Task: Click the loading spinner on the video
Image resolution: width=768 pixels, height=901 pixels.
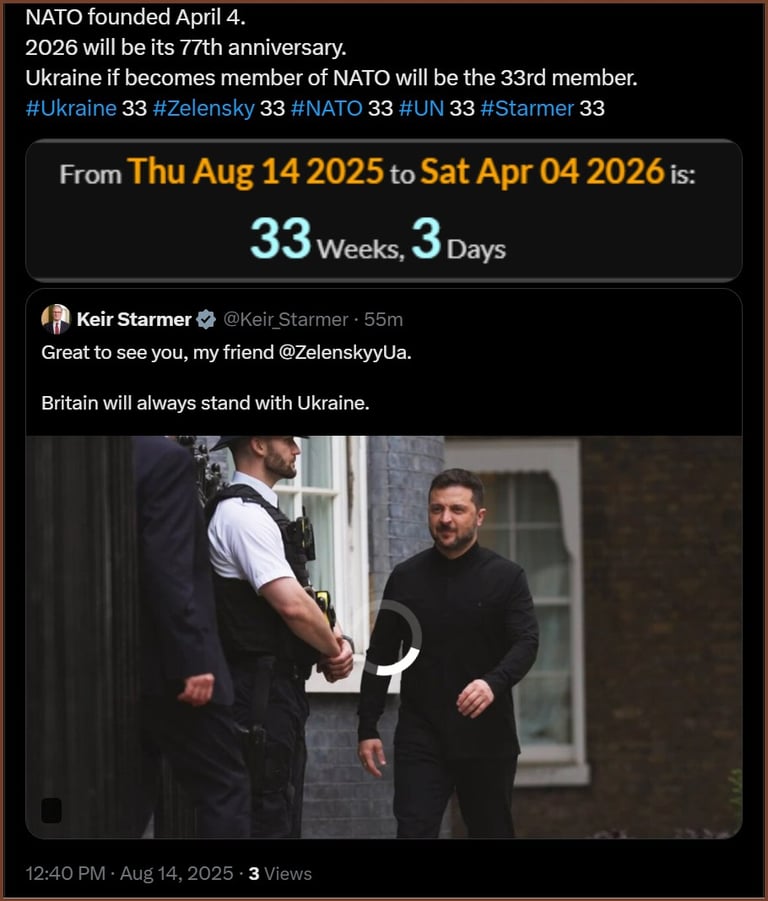Action: pos(391,637)
